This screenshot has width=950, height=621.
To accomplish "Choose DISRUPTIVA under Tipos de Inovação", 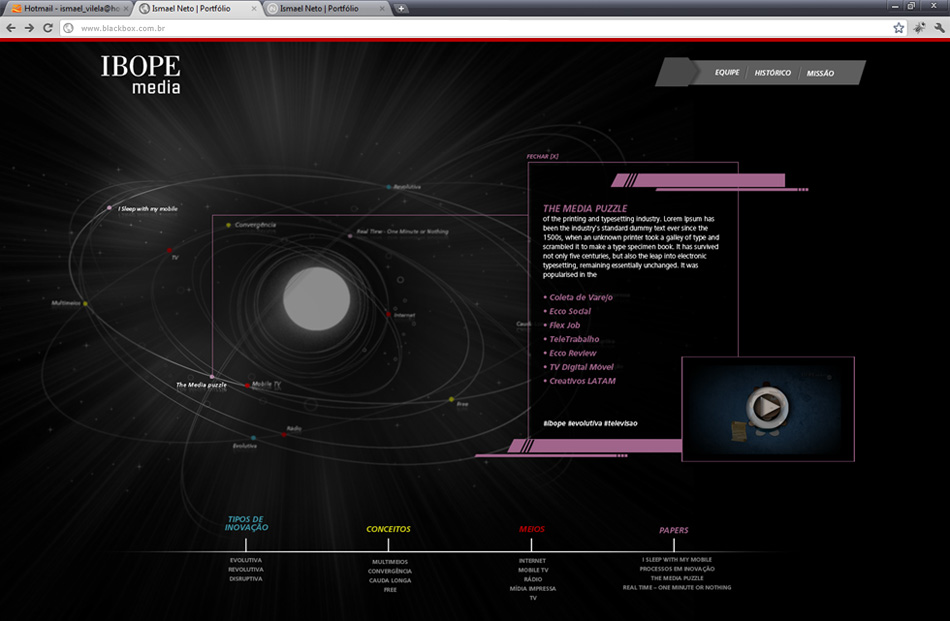I will 246,579.
